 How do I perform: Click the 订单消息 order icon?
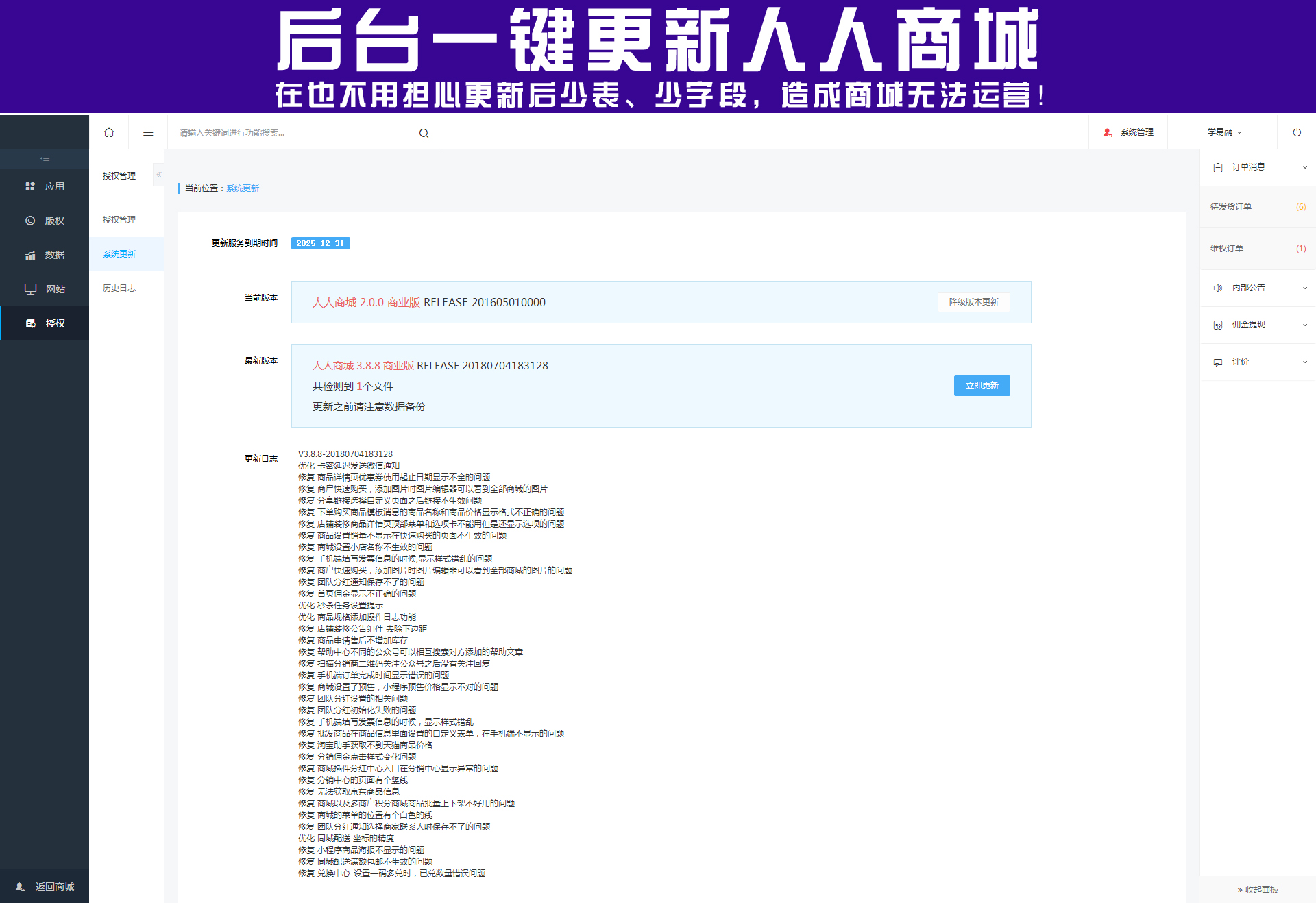coord(1218,167)
